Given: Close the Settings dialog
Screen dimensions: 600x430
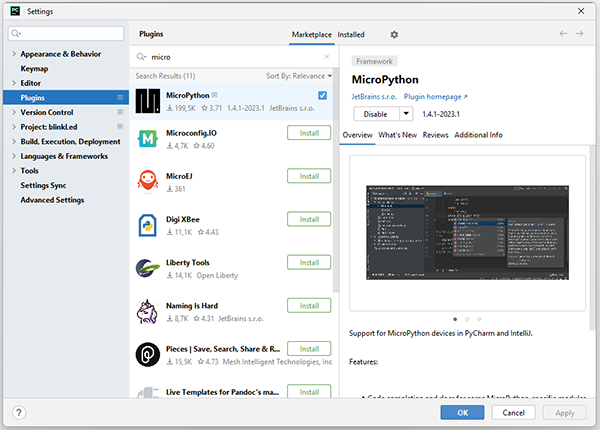Looking at the screenshot, I should (x=581, y=11).
